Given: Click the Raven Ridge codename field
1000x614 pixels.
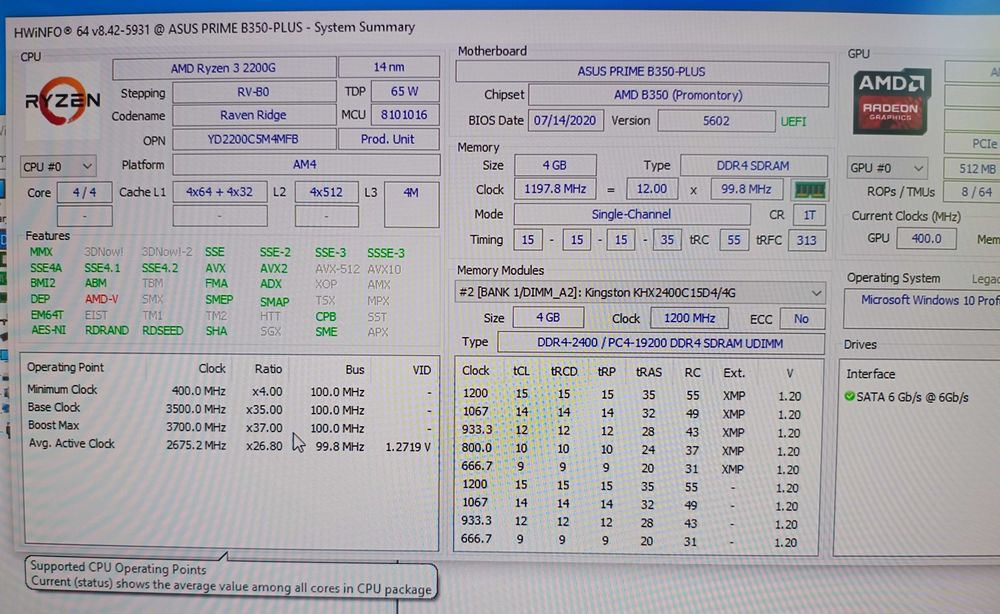Looking at the screenshot, I should coord(254,115).
